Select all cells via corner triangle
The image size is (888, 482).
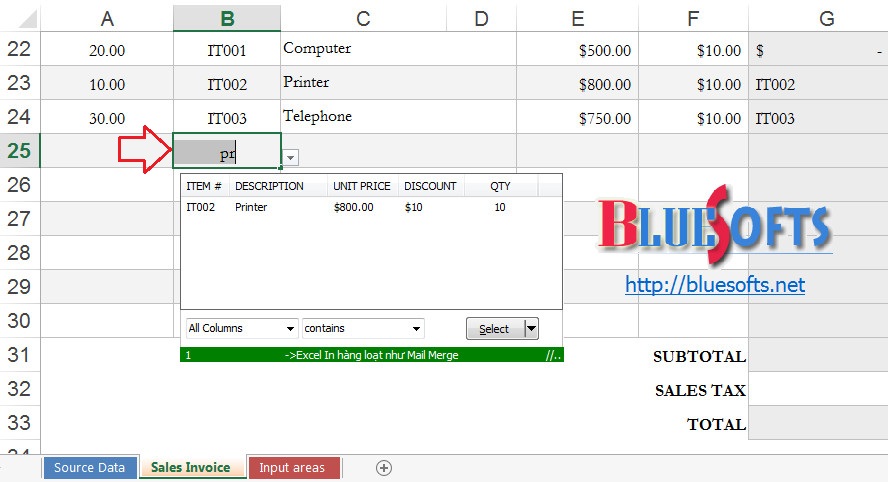point(27,19)
